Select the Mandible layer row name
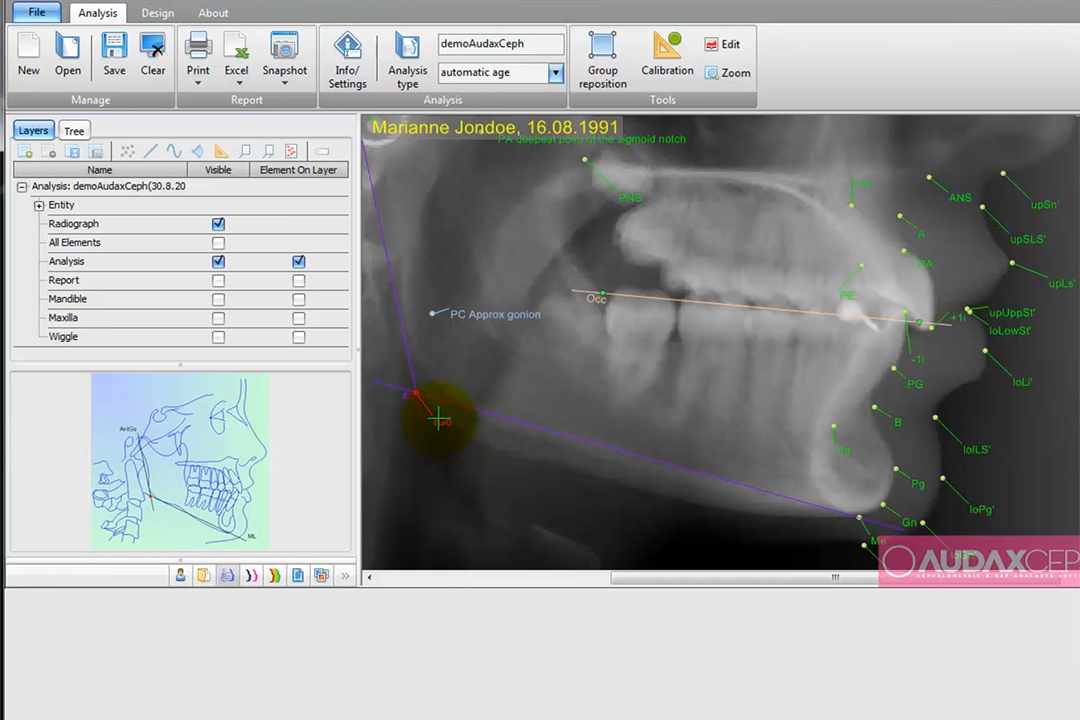 click(x=68, y=299)
